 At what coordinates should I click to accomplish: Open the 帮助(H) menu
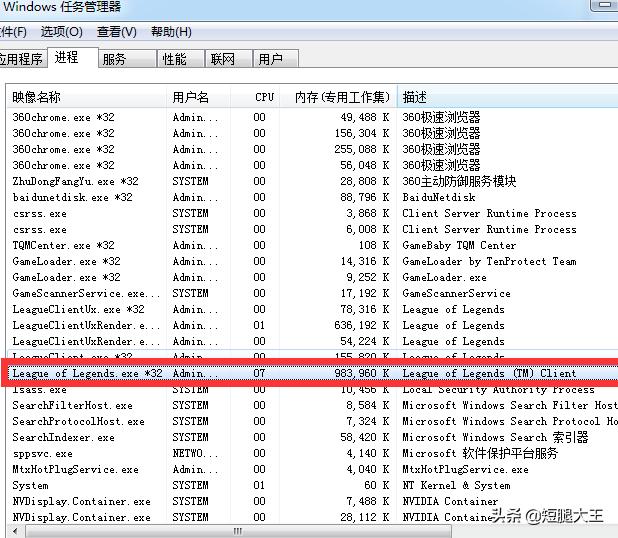(x=171, y=32)
